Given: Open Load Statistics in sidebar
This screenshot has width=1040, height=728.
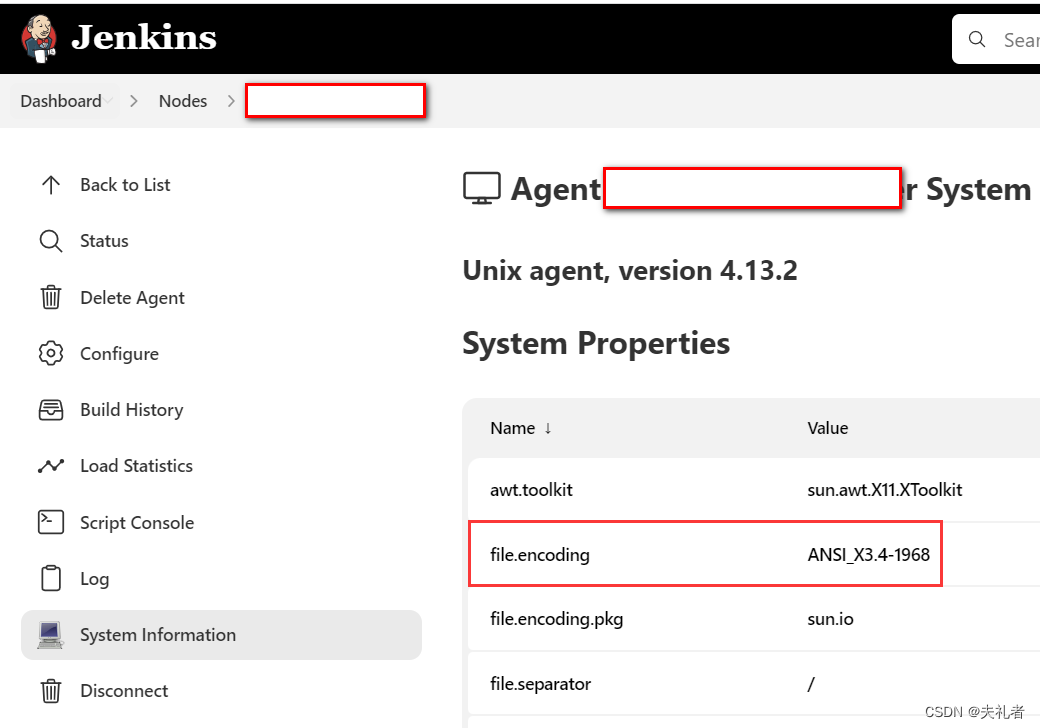Looking at the screenshot, I should 137,466.
